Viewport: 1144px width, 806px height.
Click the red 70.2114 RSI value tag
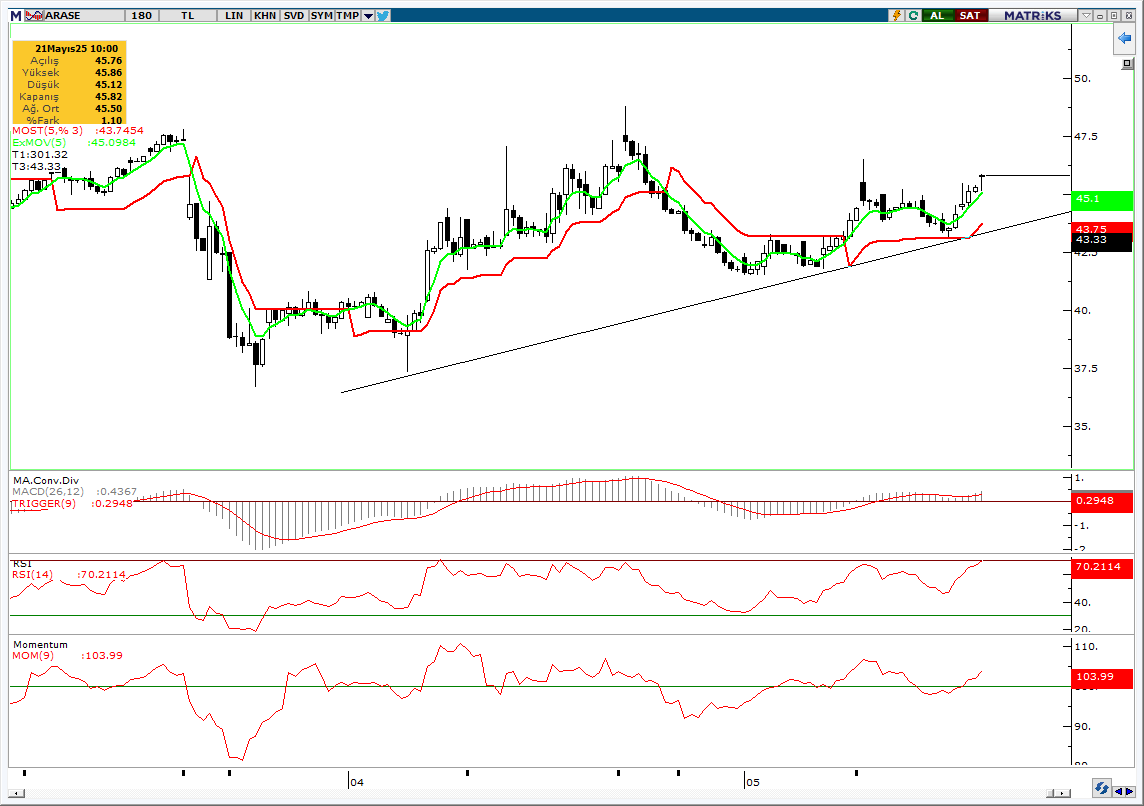click(x=1102, y=567)
